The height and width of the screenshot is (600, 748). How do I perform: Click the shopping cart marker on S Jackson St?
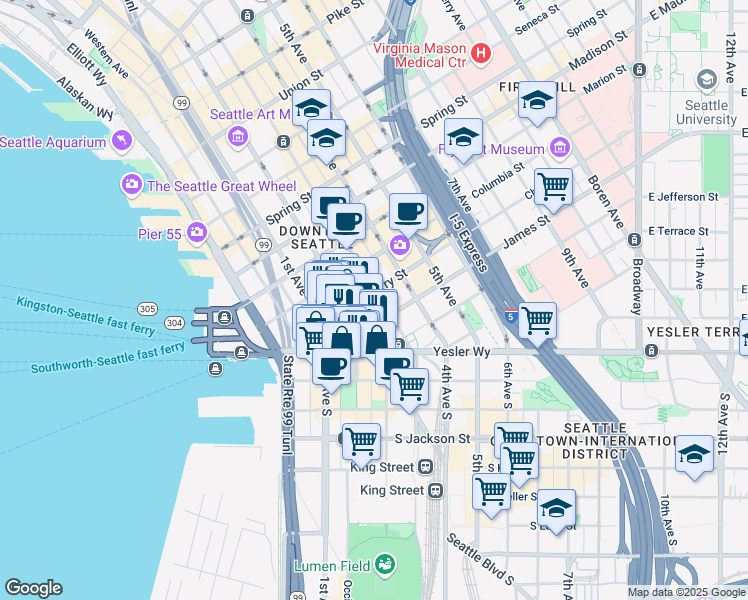coord(362,445)
